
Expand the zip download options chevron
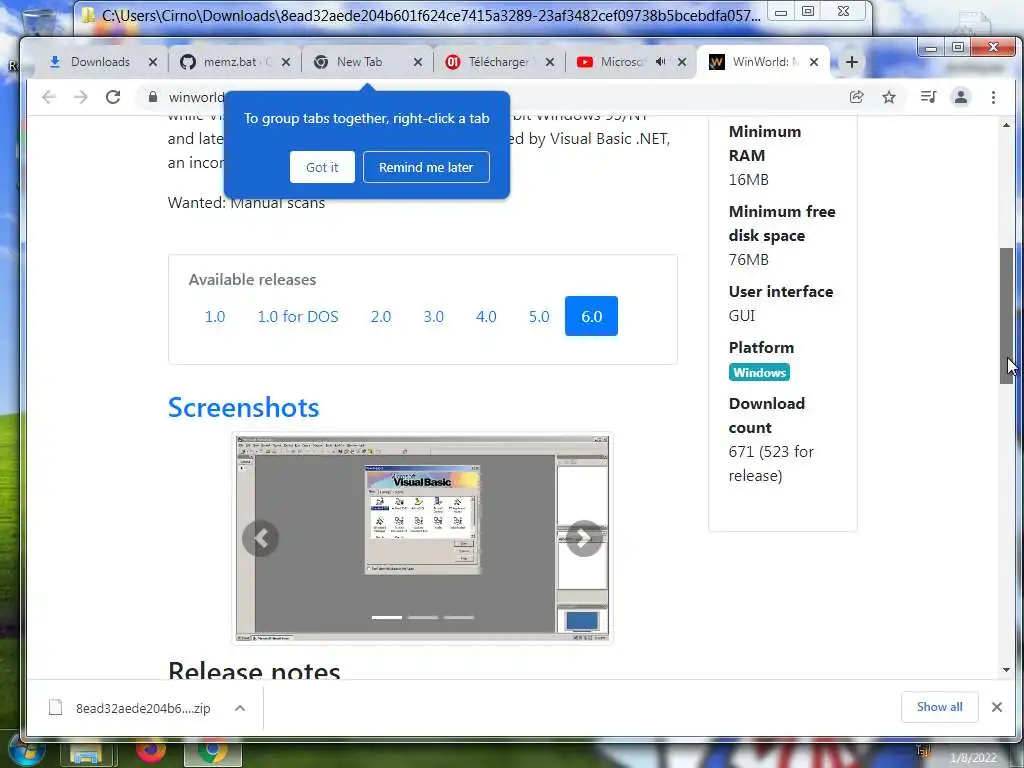tap(240, 708)
